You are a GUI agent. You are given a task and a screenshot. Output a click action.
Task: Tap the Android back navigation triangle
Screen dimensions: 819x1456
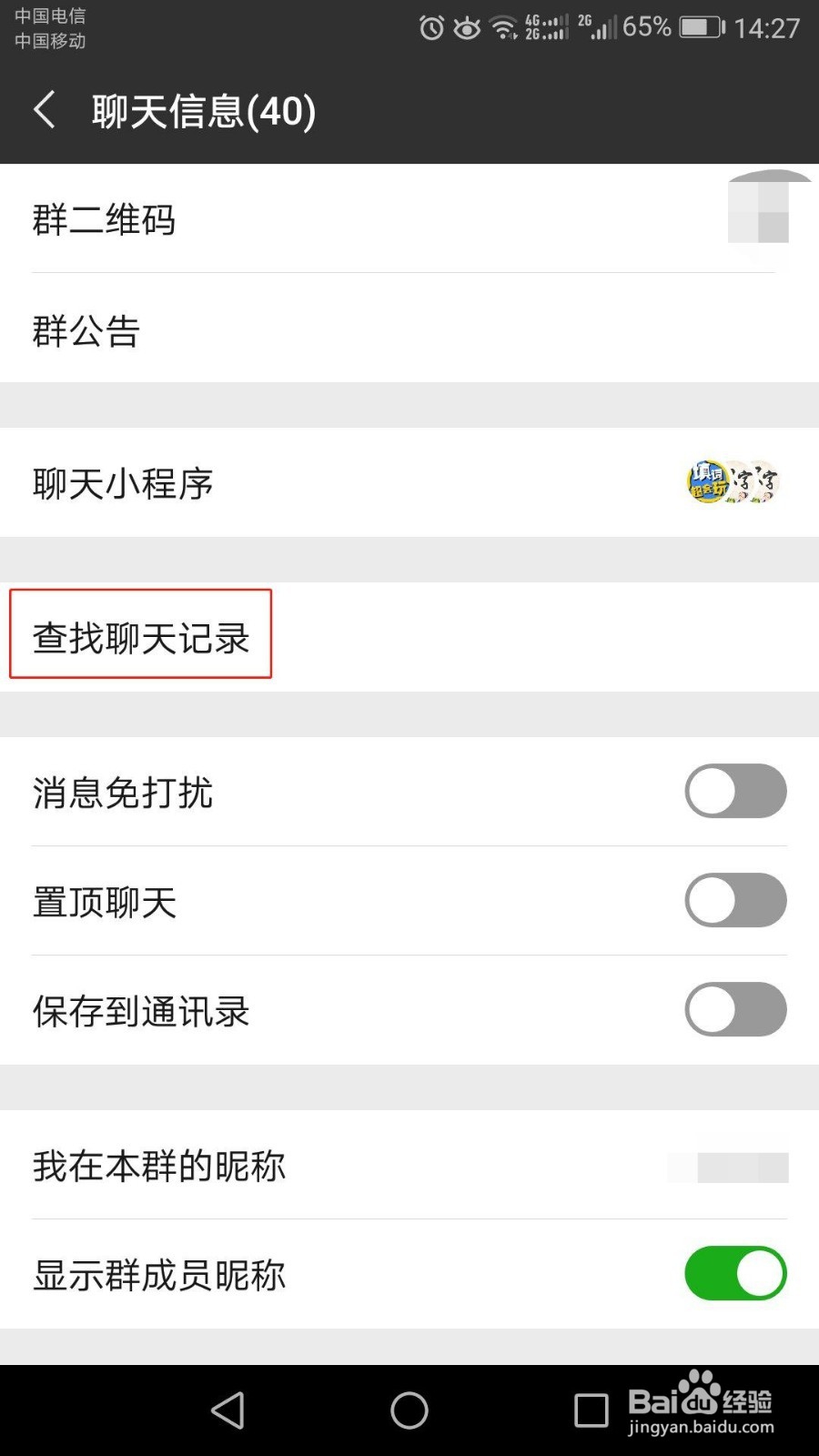point(227,1410)
